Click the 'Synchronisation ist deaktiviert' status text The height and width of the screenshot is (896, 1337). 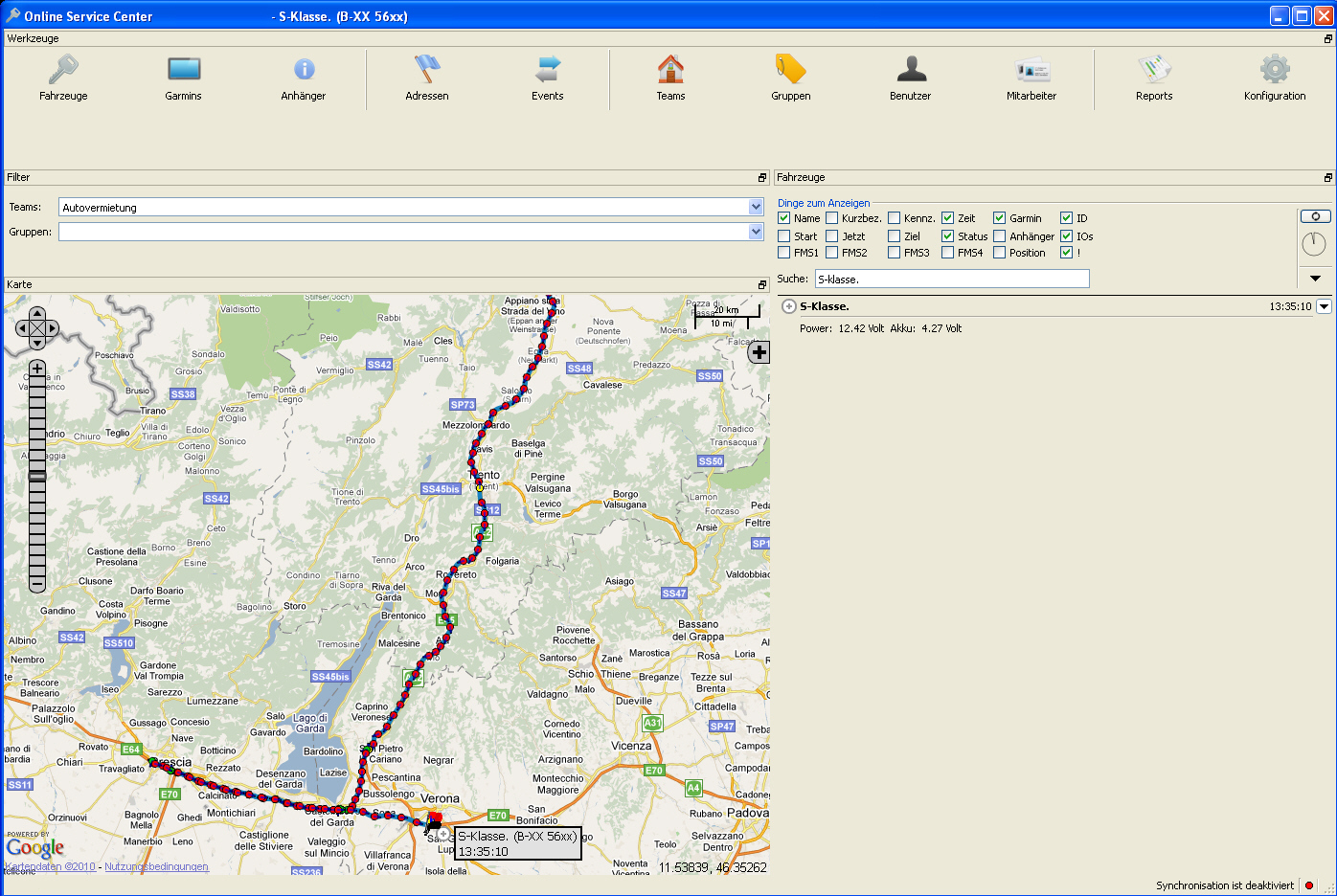point(1225,885)
